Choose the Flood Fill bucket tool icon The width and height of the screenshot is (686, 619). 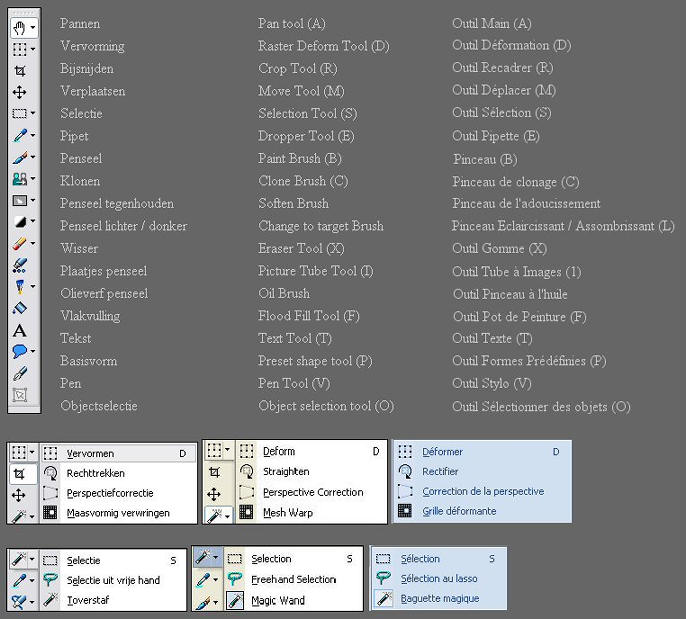click(19, 308)
